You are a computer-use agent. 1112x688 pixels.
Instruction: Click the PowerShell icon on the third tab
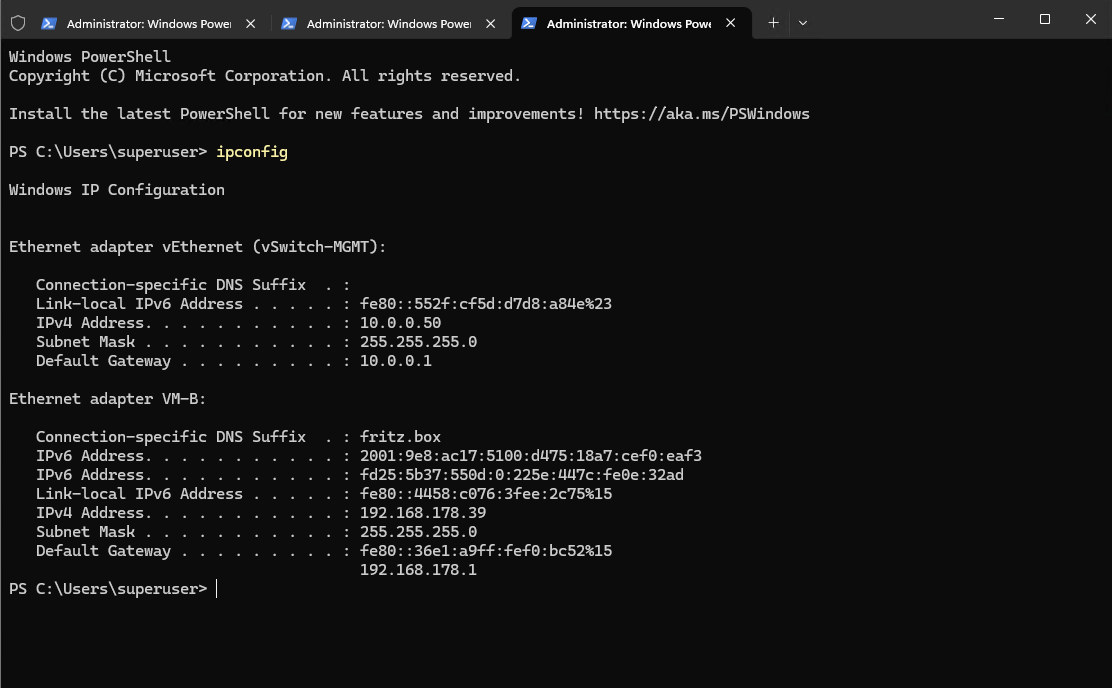tap(528, 23)
